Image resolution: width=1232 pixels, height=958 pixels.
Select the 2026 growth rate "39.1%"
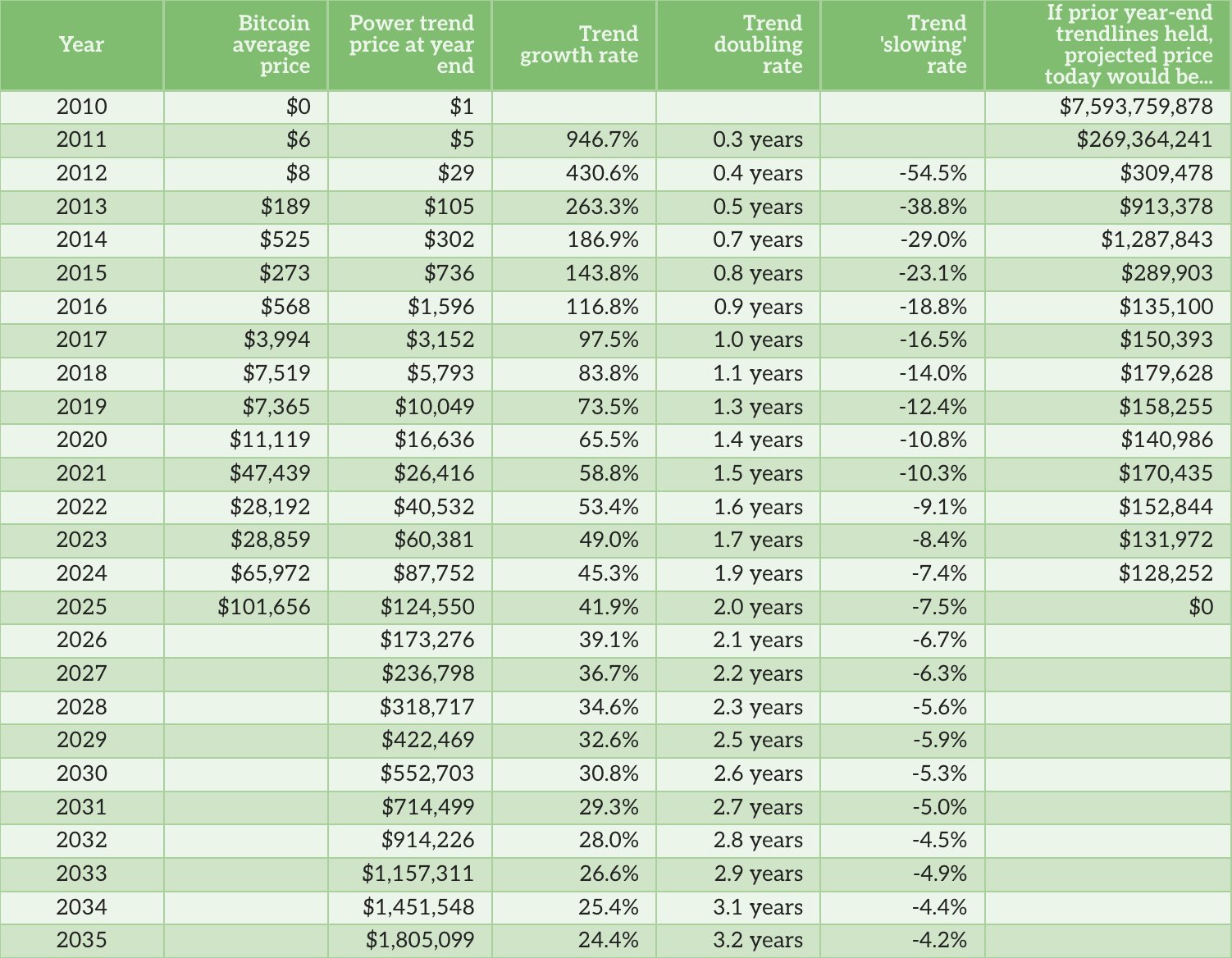click(x=609, y=640)
